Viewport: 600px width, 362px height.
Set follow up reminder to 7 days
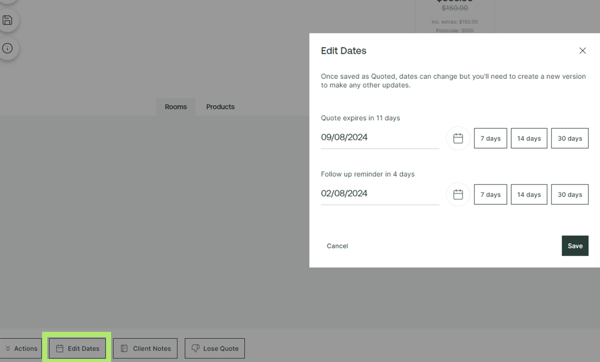tap(490, 194)
